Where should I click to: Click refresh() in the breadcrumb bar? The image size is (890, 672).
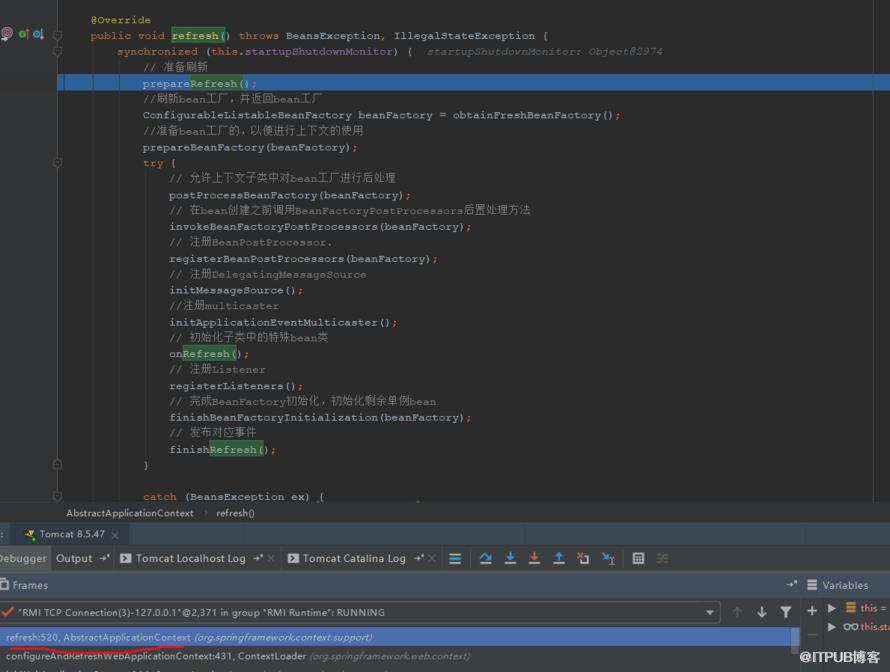coord(235,513)
